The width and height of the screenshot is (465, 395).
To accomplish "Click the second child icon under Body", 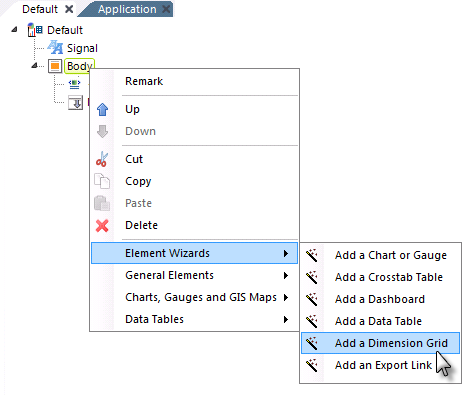I will click(75, 103).
